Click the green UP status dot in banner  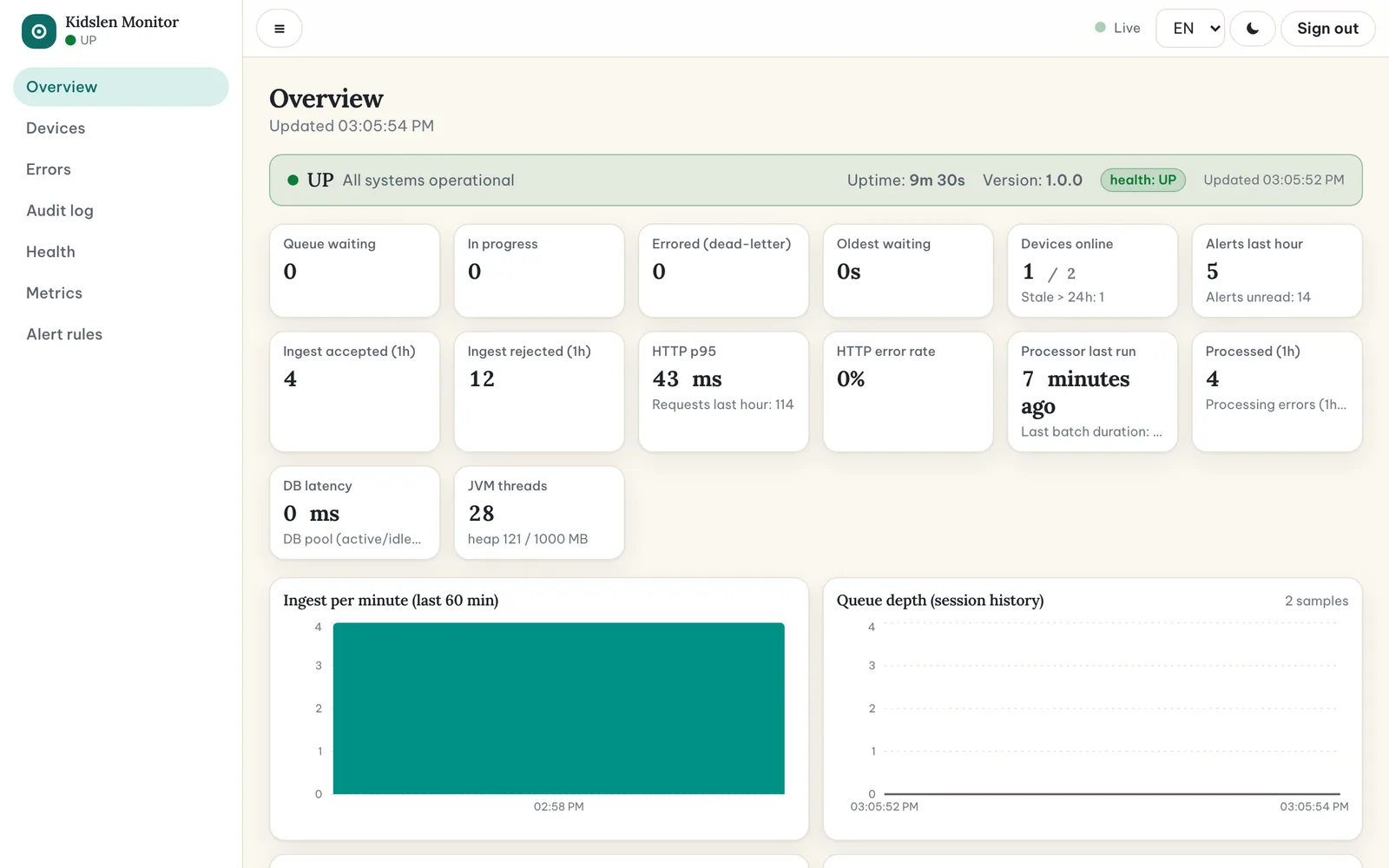pos(293,181)
